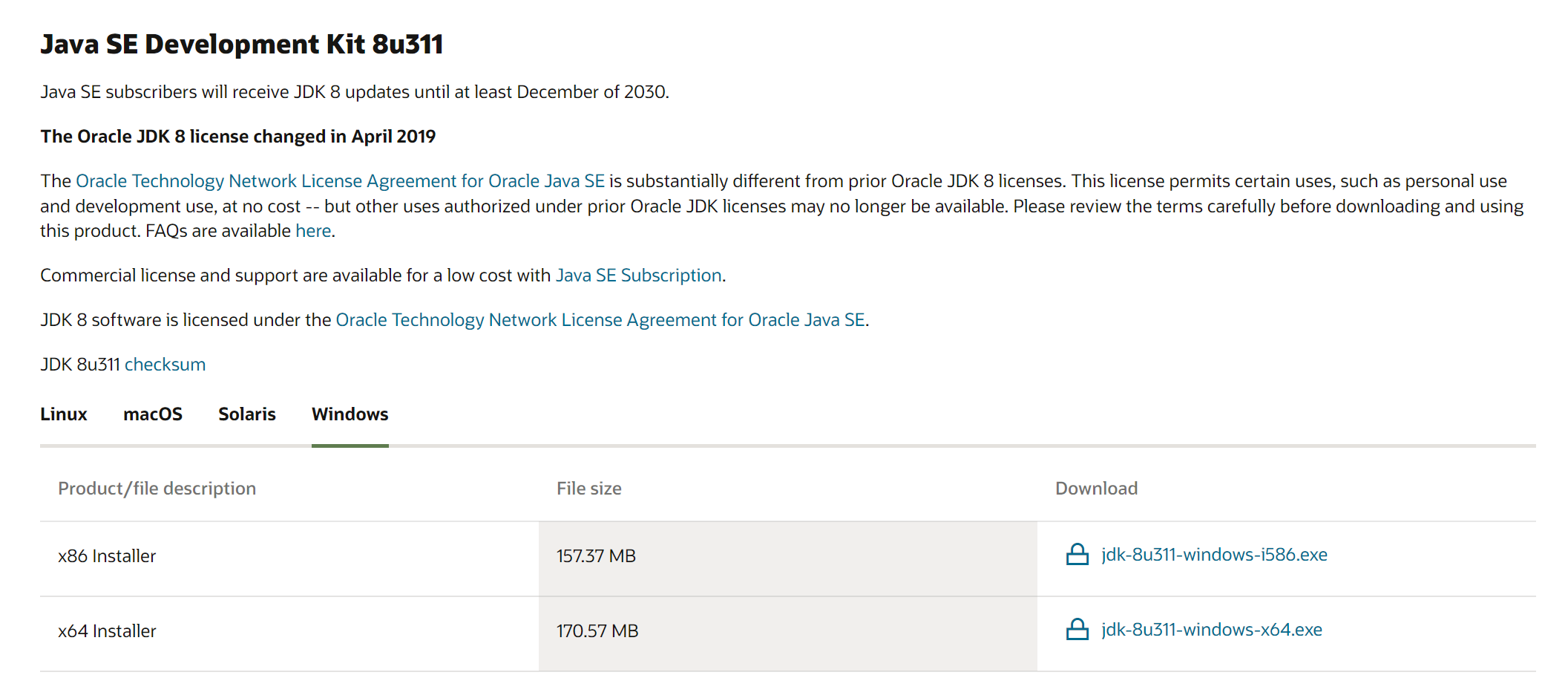The width and height of the screenshot is (1568, 678).
Task: Open license agreement link after 'licensed under the'
Action: tap(600, 320)
